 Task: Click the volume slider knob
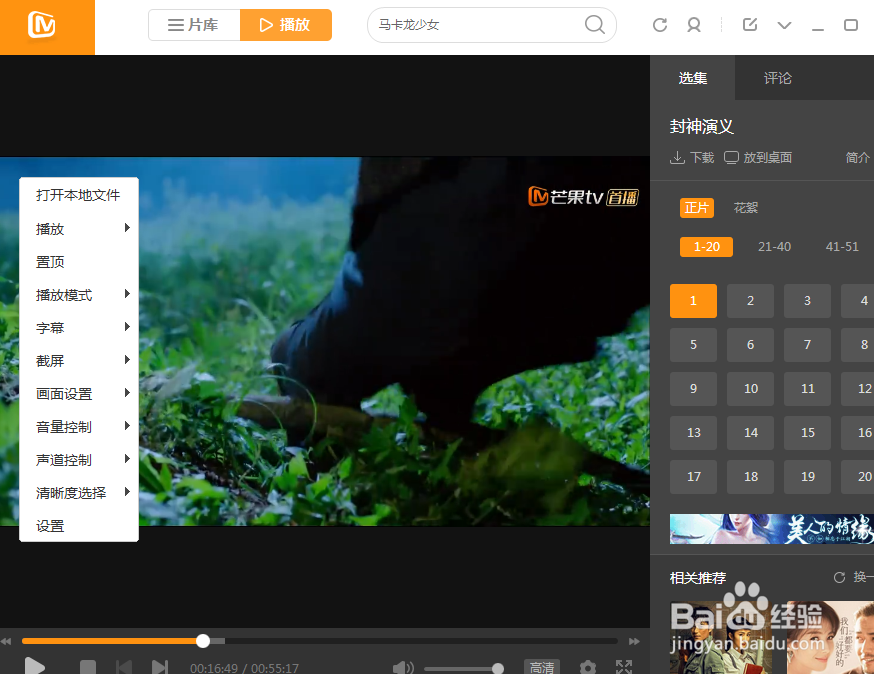(x=498, y=668)
